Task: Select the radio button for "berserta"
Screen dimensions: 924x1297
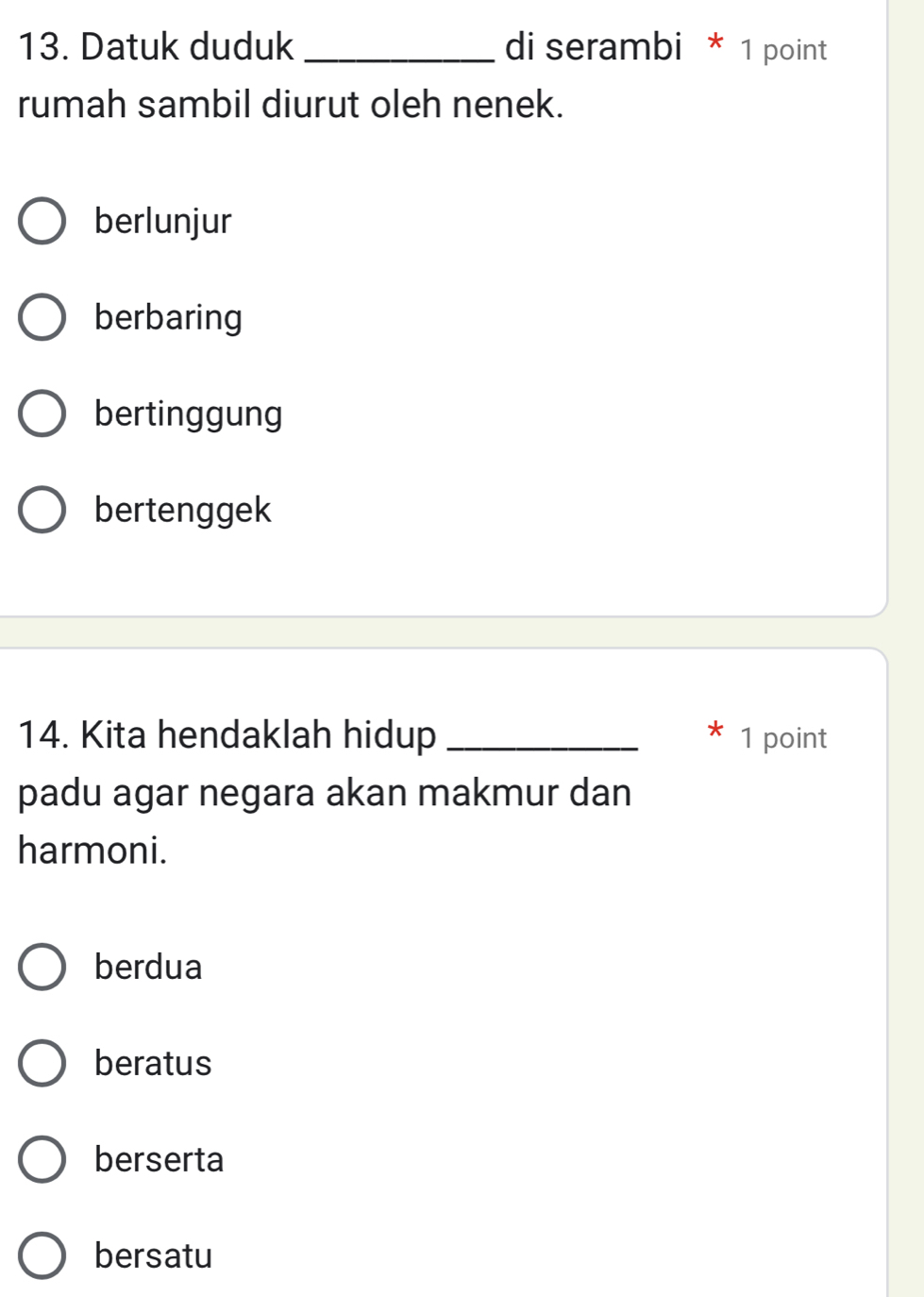Action: coord(41,1160)
